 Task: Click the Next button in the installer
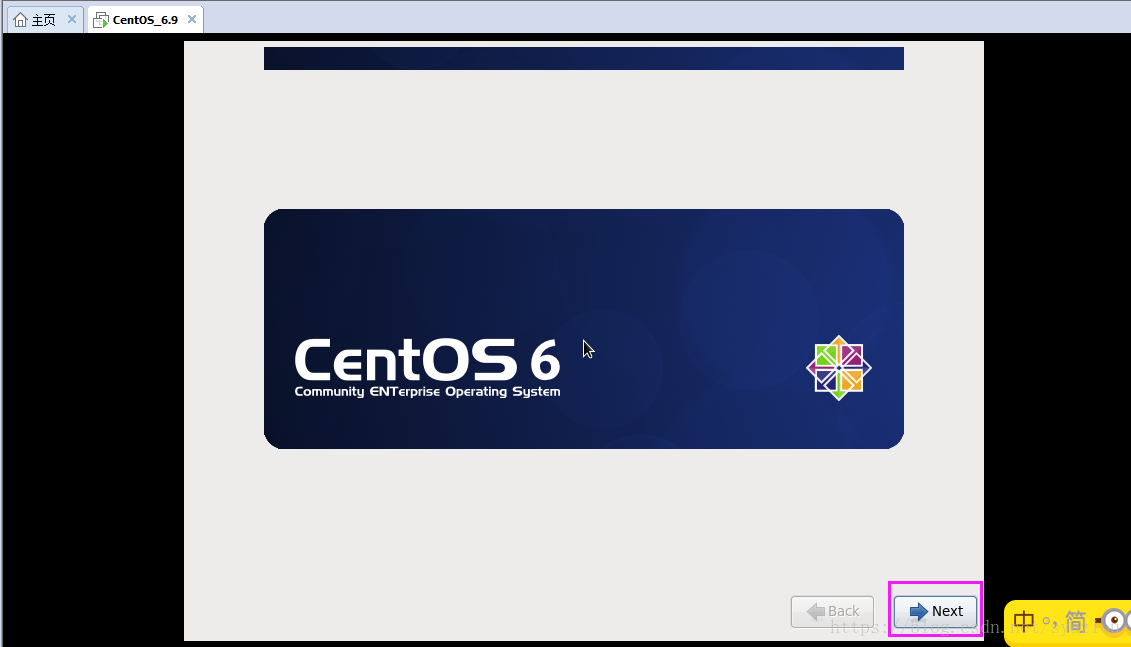[x=936, y=612]
